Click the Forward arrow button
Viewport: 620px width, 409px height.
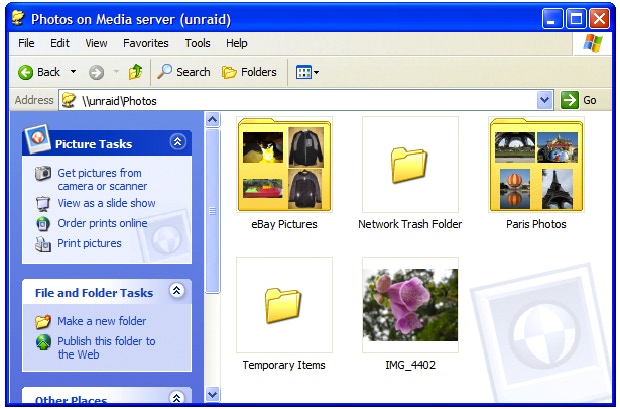point(97,72)
